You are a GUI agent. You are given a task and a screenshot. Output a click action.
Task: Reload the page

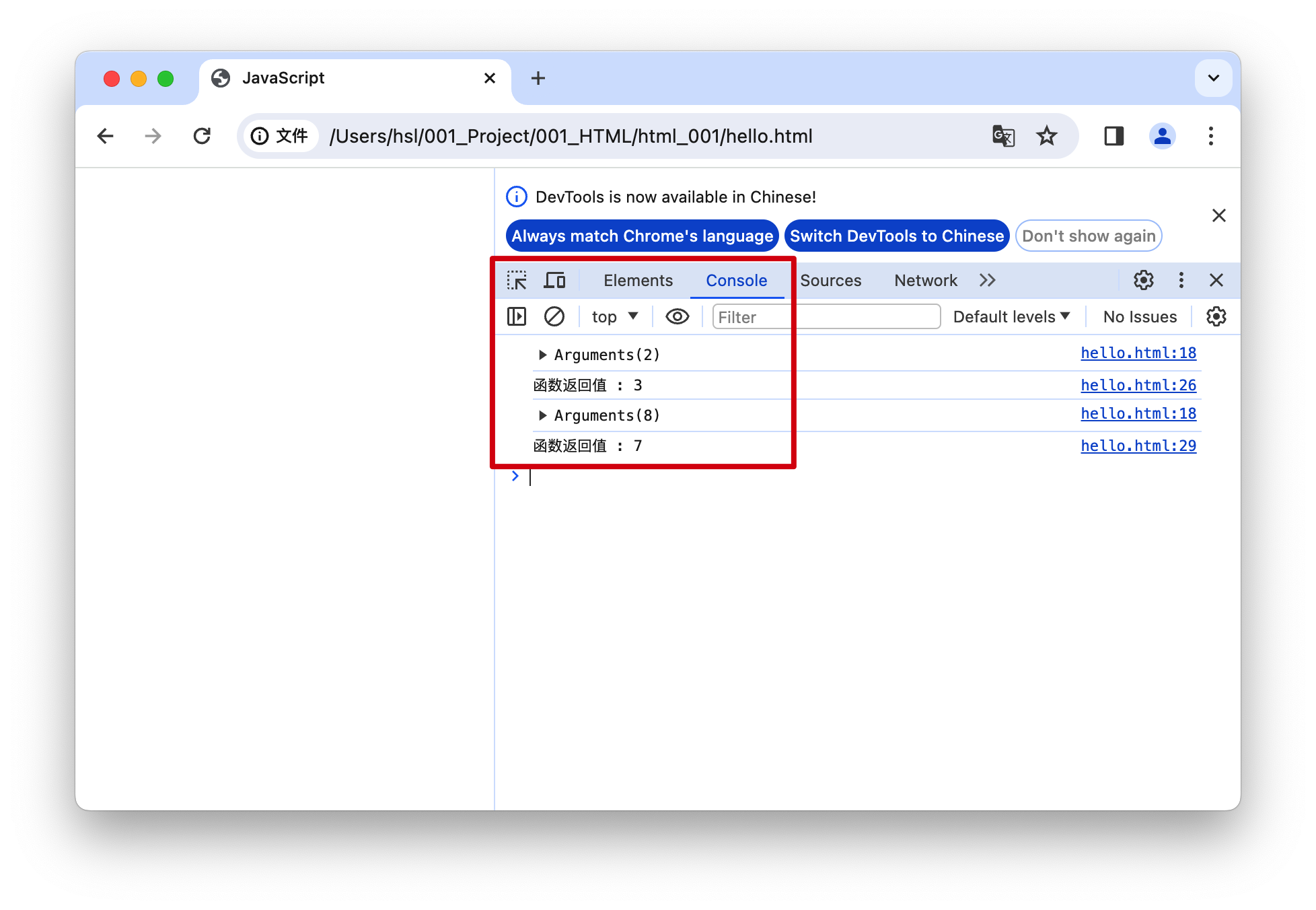tap(202, 136)
